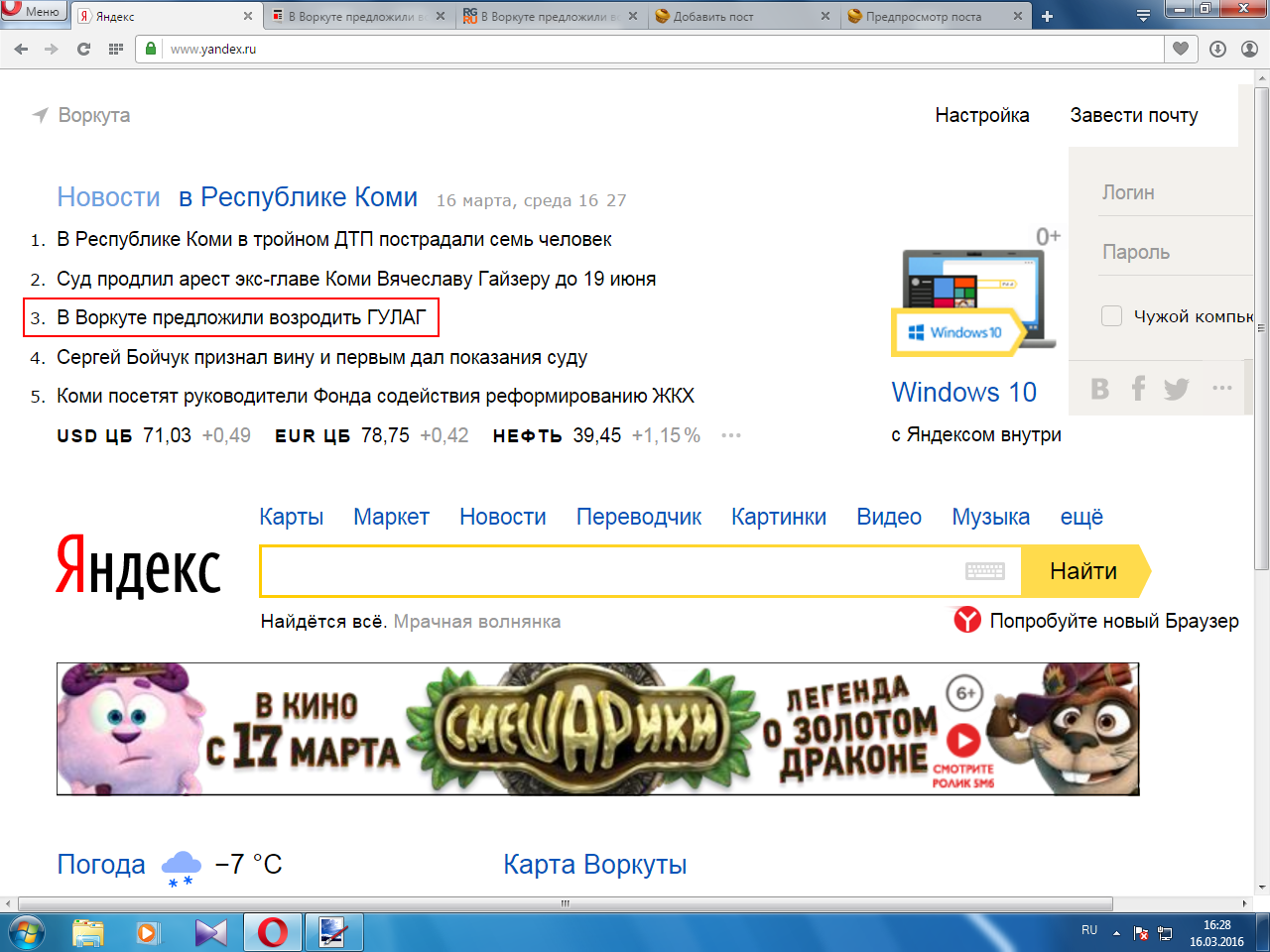The width and height of the screenshot is (1270, 952).
Task: Show hidden system tray icons
Action: tap(1116, 933)
